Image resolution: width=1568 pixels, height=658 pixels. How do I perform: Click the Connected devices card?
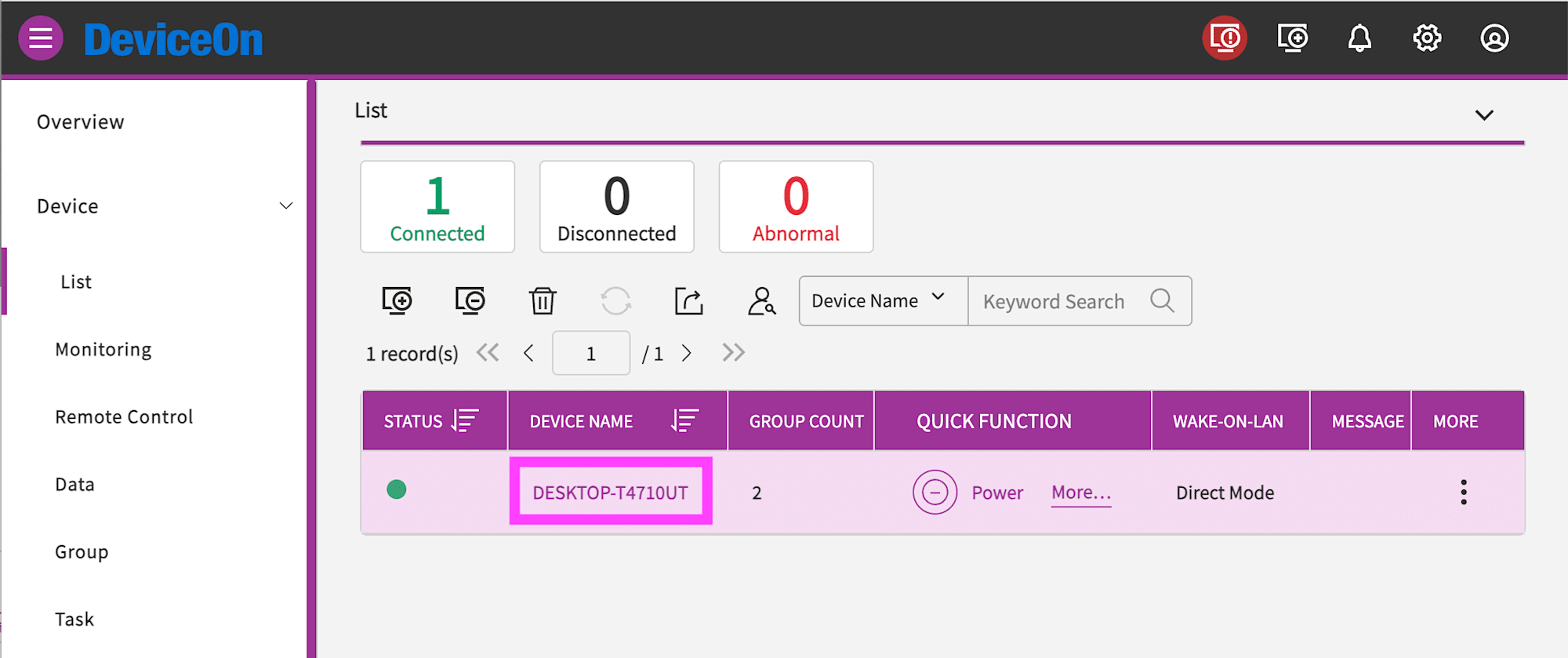click(x=437, y=207)
